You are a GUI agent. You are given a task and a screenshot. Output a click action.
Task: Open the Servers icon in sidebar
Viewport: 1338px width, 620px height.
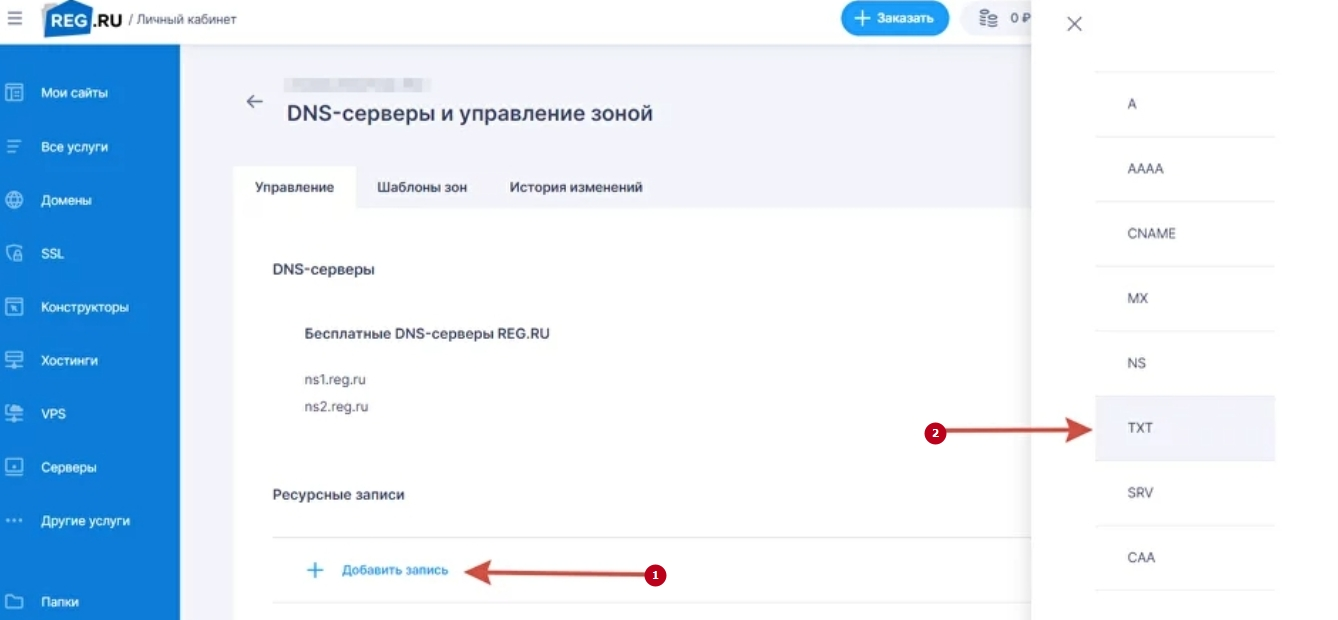[14, 467]
